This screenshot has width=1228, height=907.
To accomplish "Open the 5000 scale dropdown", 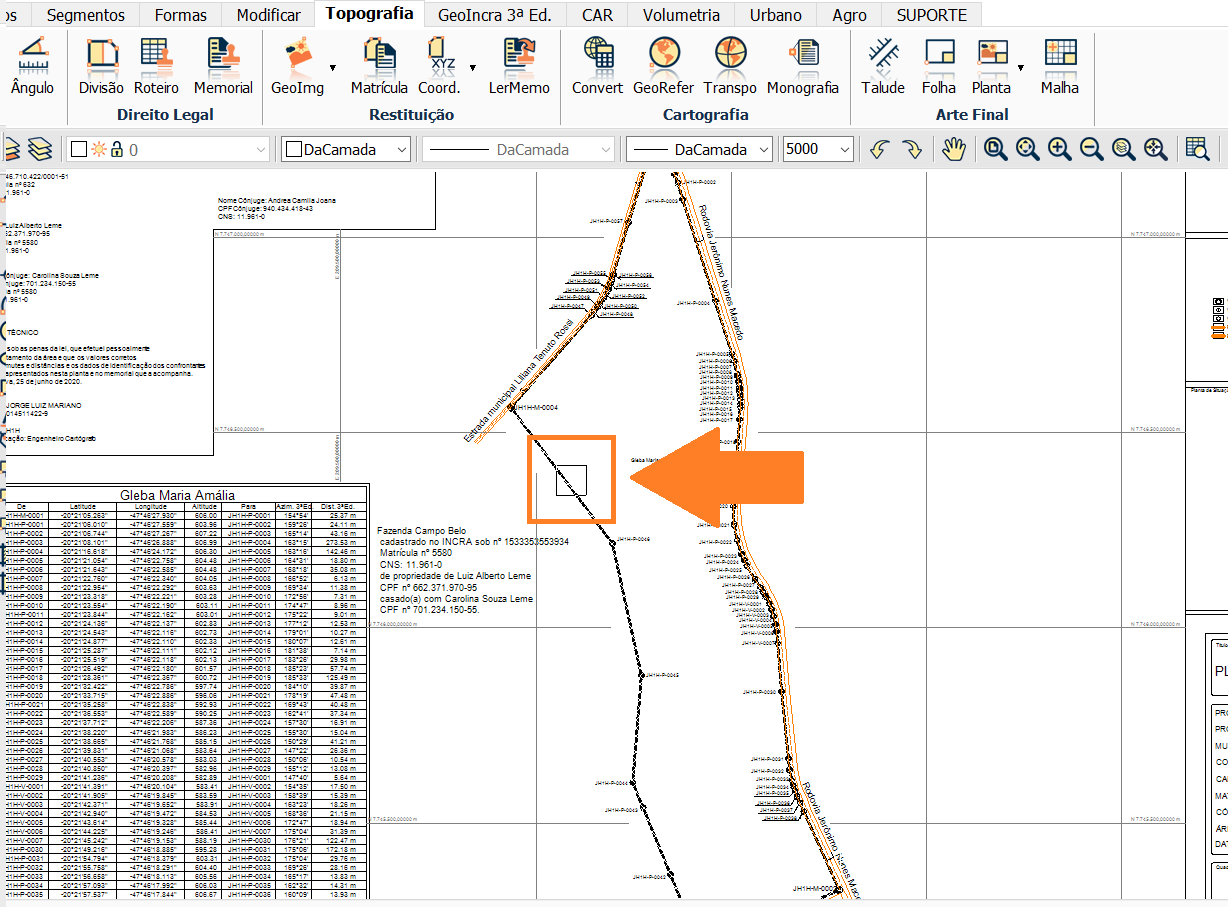I will pyautogui.click(x=818, y=150).
